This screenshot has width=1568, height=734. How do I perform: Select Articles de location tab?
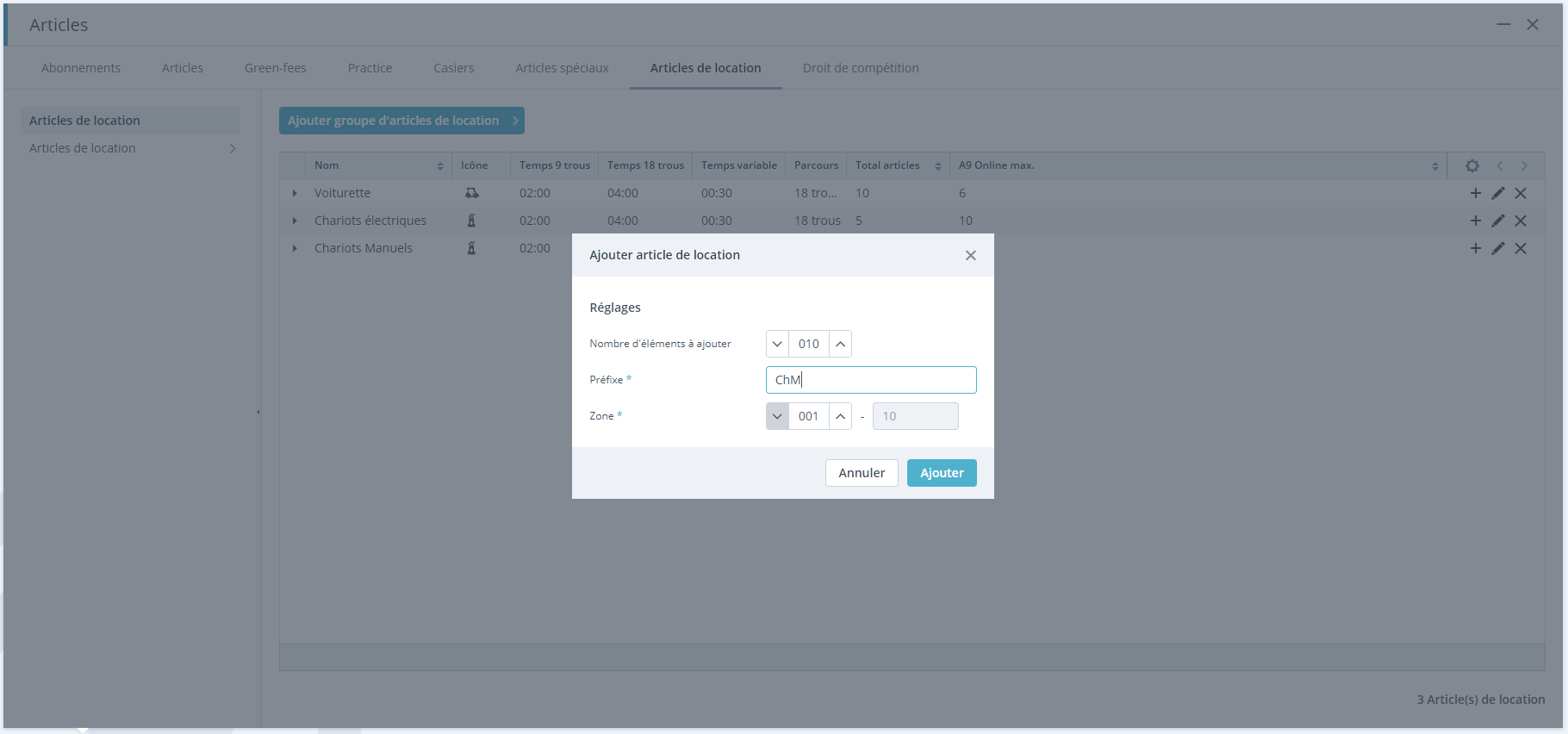pyautogui.click(x=706, y=68)
